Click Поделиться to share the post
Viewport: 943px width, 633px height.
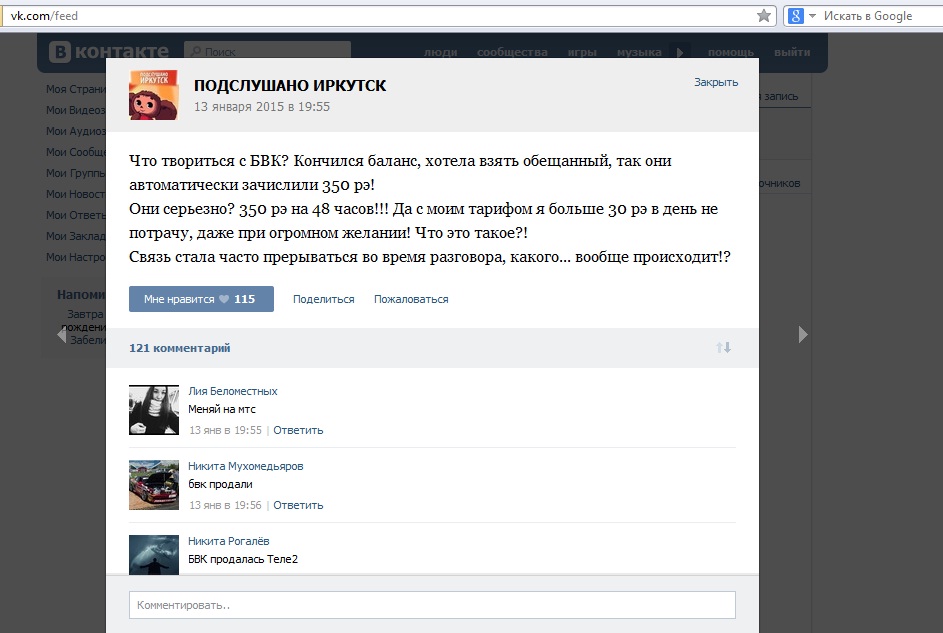coord(323,299)
